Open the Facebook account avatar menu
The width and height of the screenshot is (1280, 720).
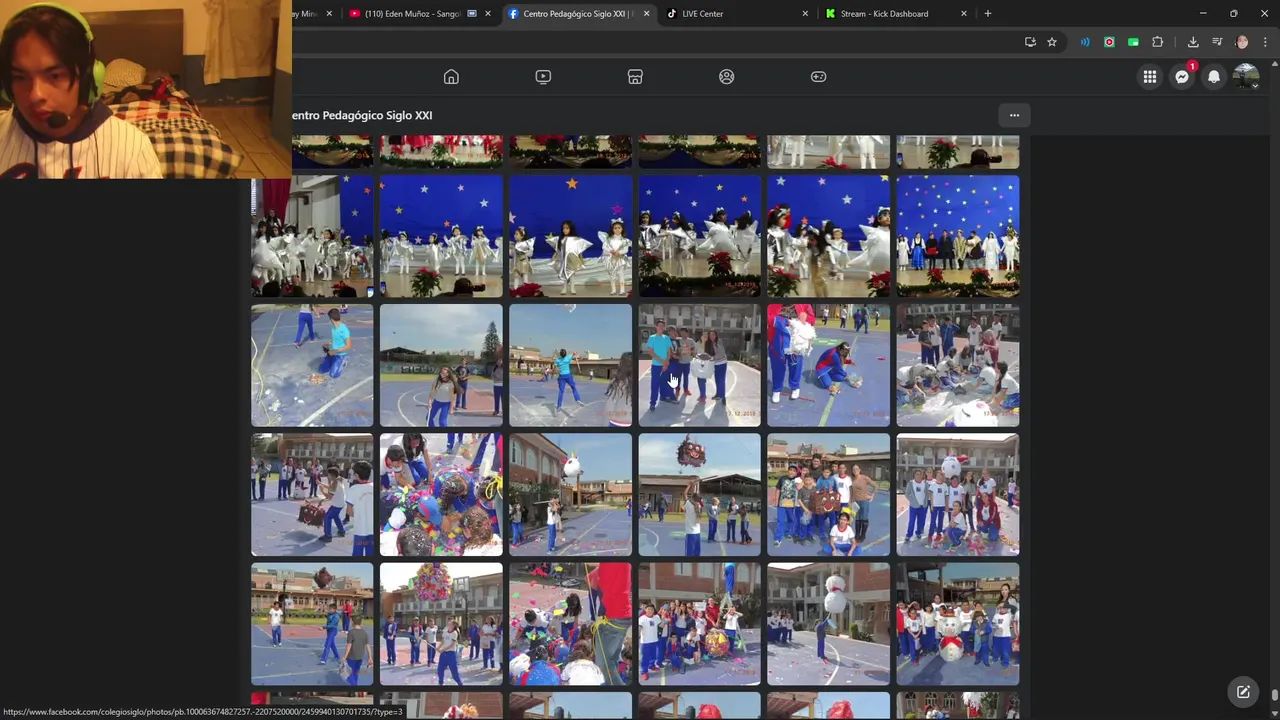pos(1246,77)
